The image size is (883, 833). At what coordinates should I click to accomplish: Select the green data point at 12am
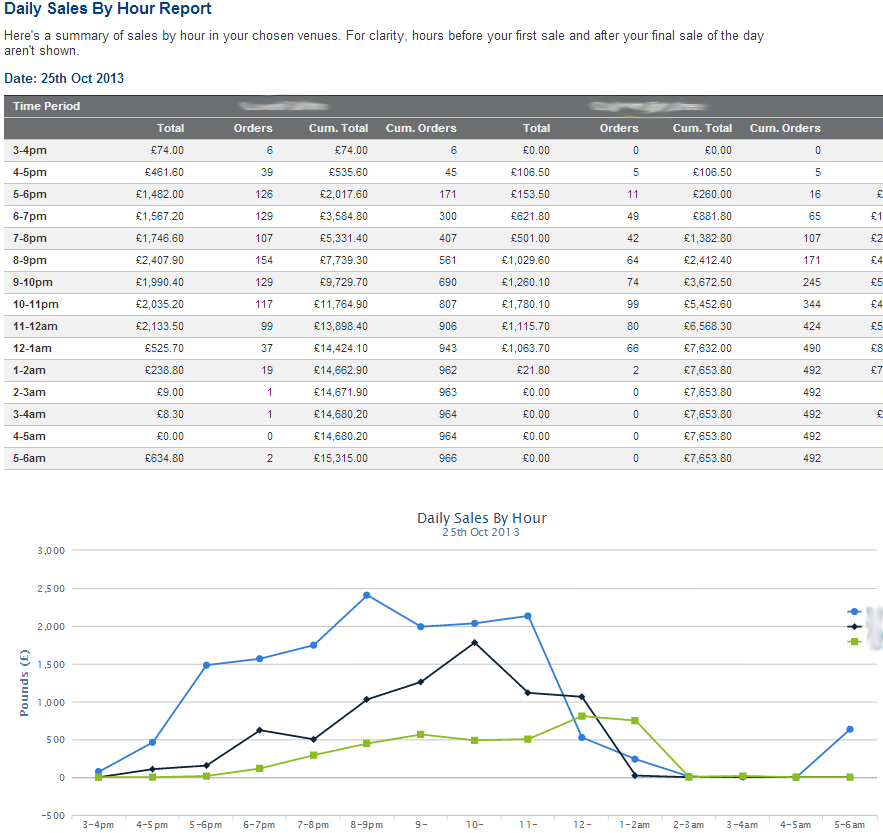[583, 716]
